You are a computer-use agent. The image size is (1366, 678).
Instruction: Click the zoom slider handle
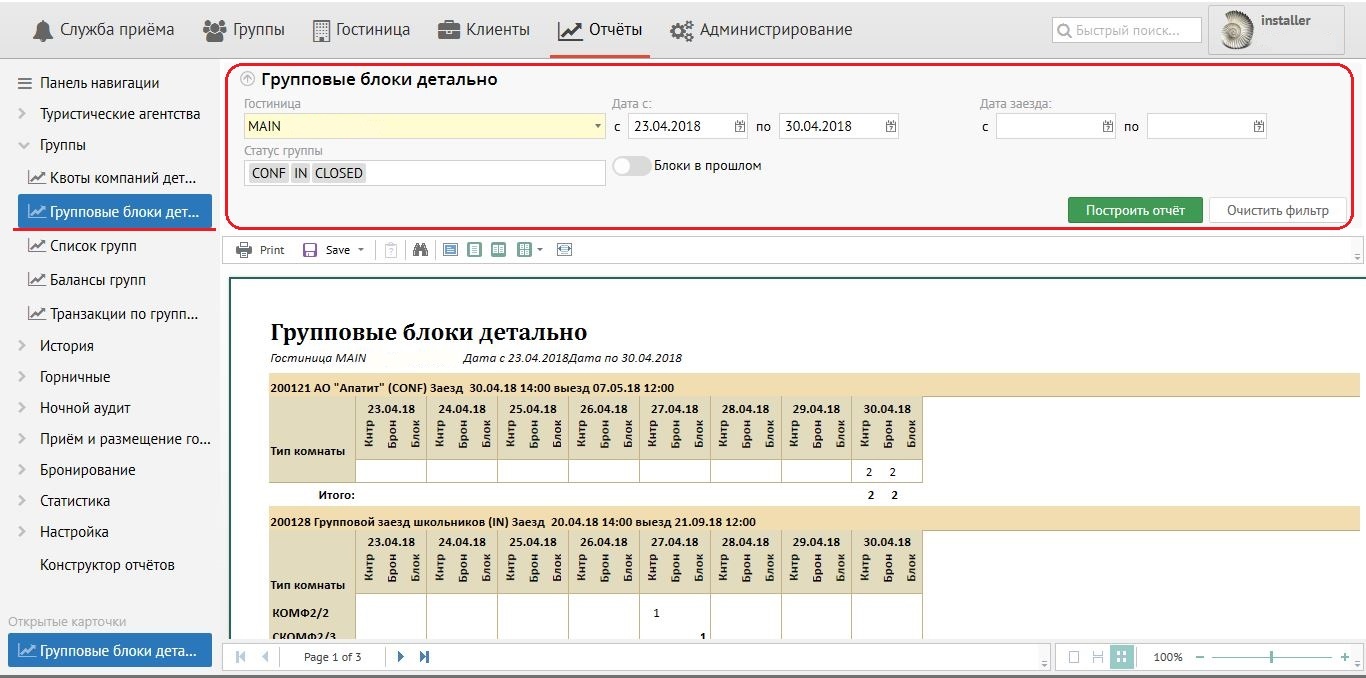1271,657
